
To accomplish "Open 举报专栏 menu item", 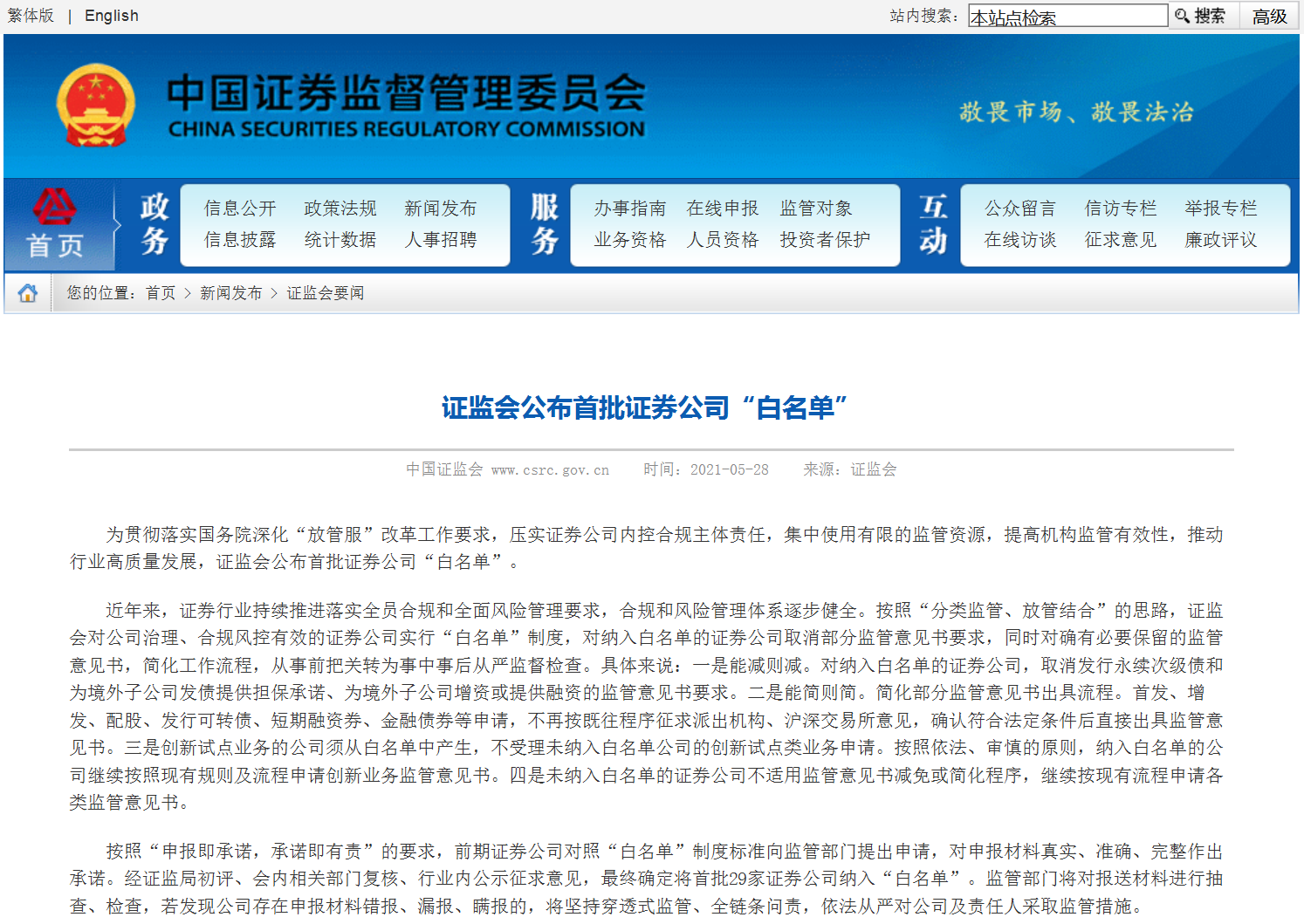I will click(1221, 209).
